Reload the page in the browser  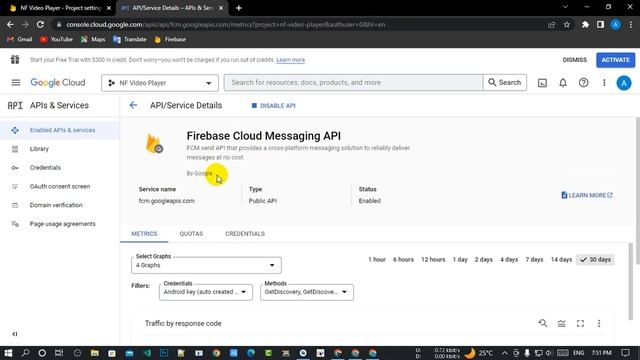(x=40, y=24)
